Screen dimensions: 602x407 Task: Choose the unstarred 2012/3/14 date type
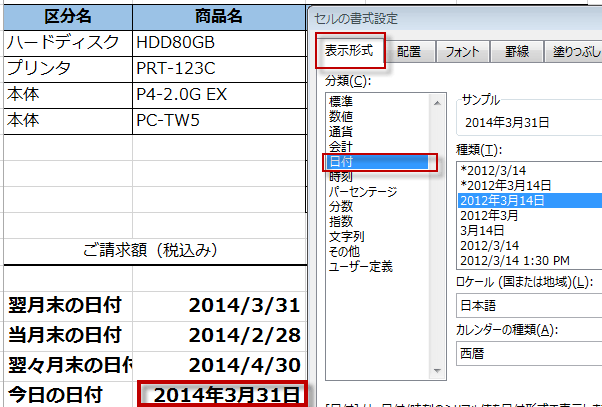[x=530, y=246]
